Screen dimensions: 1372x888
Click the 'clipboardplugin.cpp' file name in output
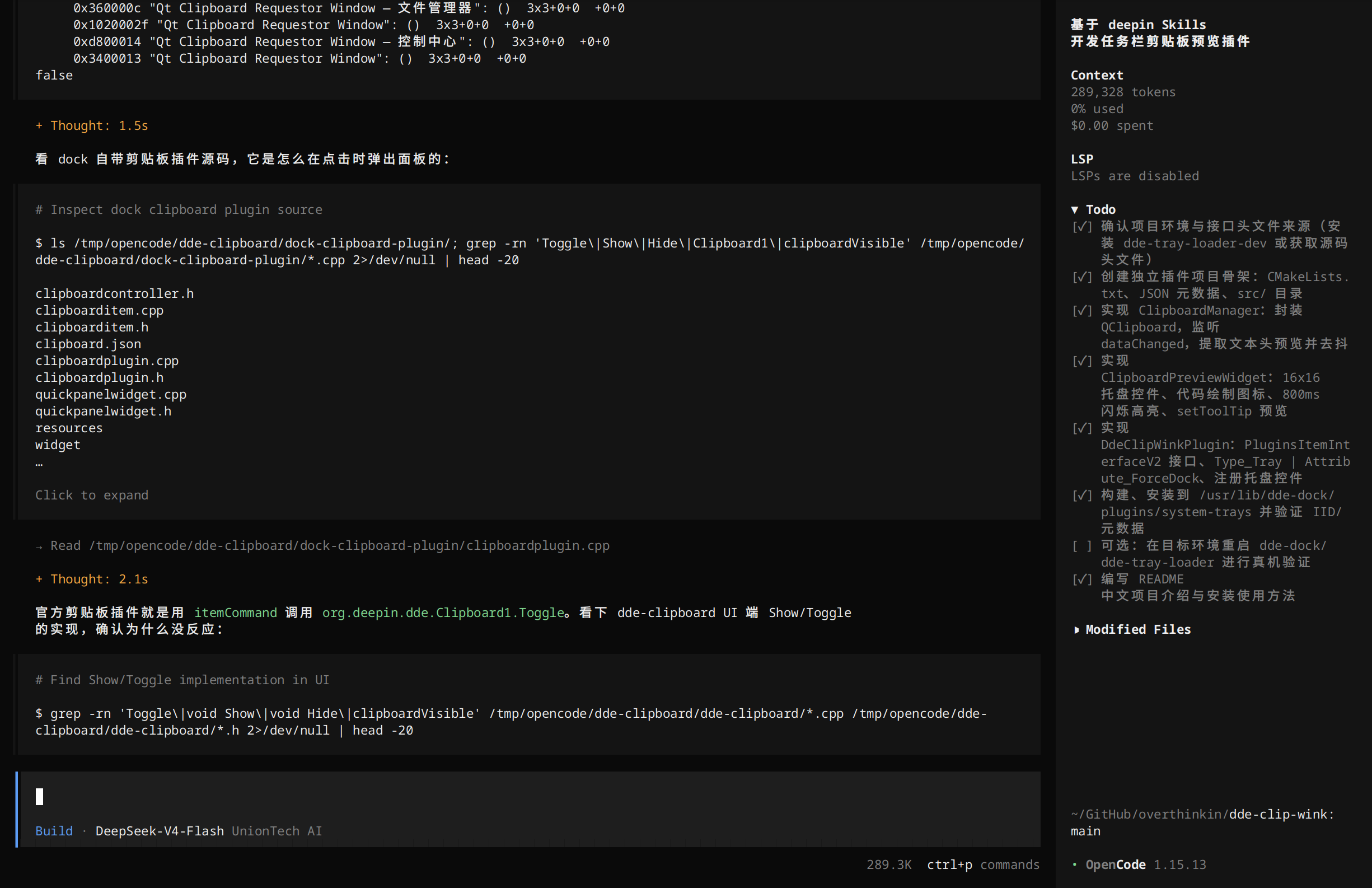click(x=107, y=361)
